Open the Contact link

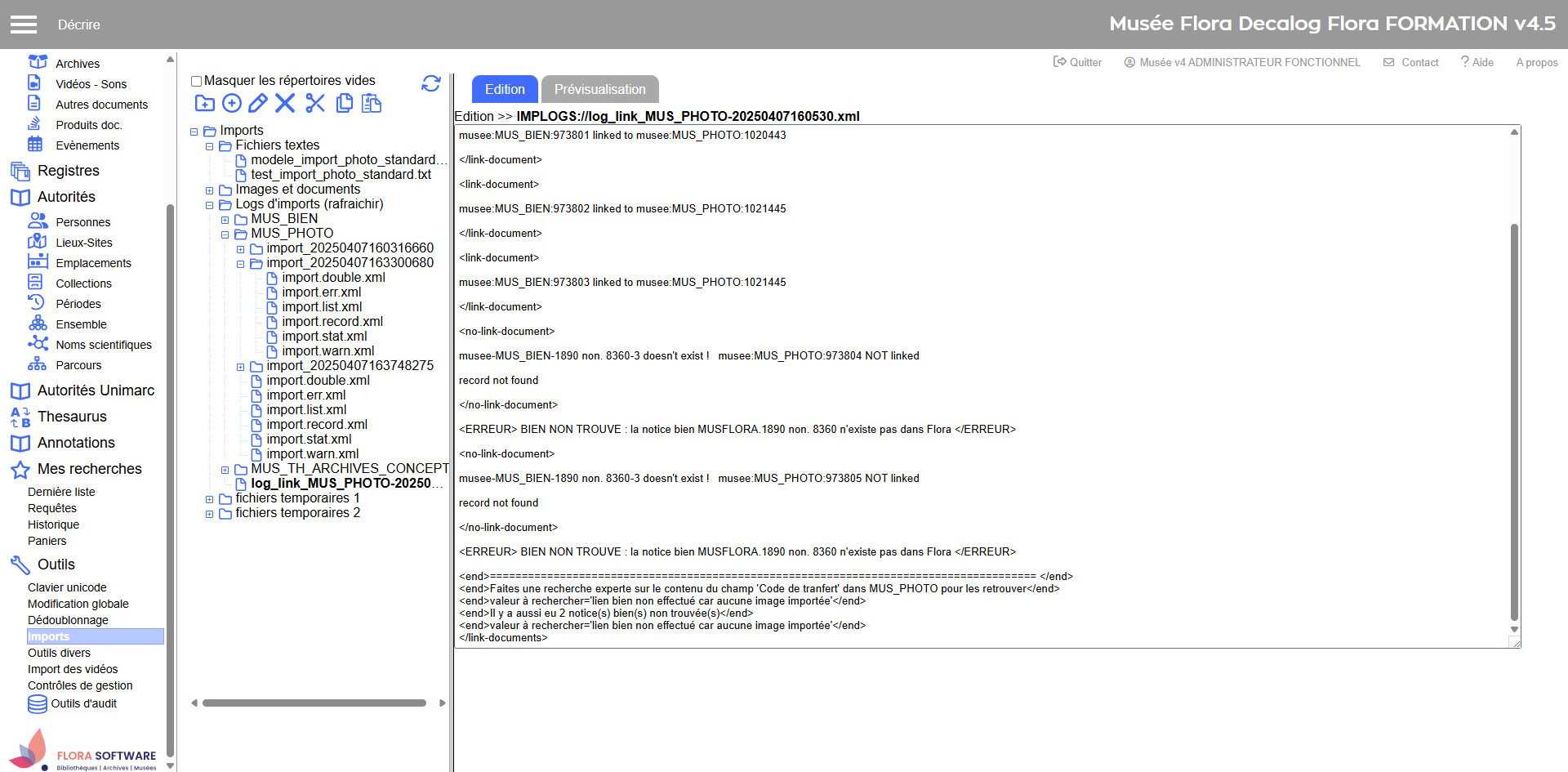point(1410,62)
